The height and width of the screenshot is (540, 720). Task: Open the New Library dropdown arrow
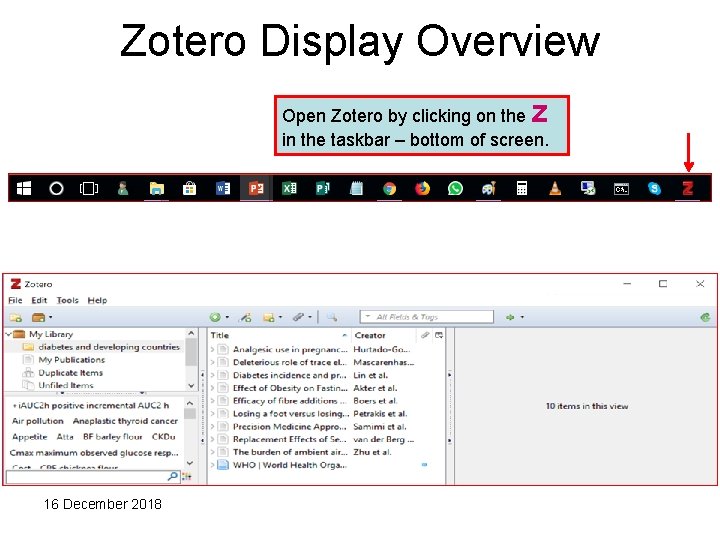coord(51,317)
